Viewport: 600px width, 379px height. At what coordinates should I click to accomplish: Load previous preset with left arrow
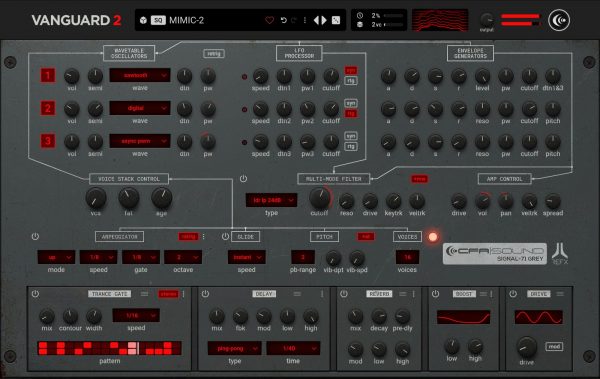click(x=316, y=20)
